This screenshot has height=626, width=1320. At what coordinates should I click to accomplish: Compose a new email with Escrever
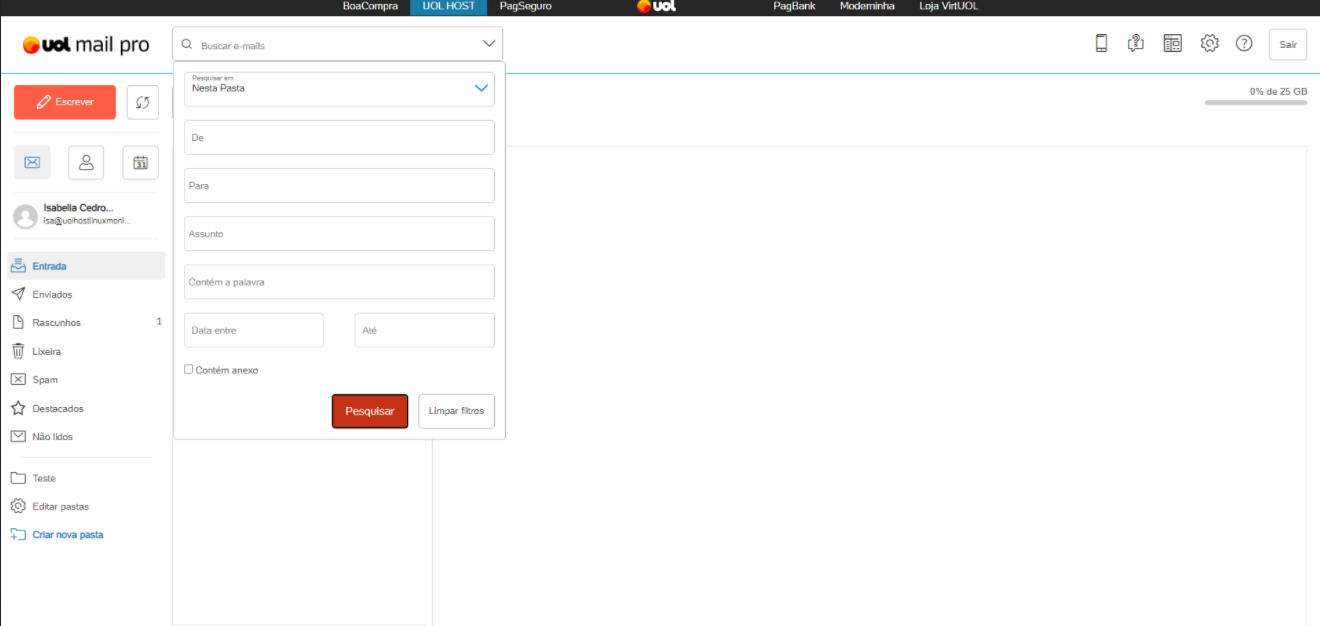[65, 102]
